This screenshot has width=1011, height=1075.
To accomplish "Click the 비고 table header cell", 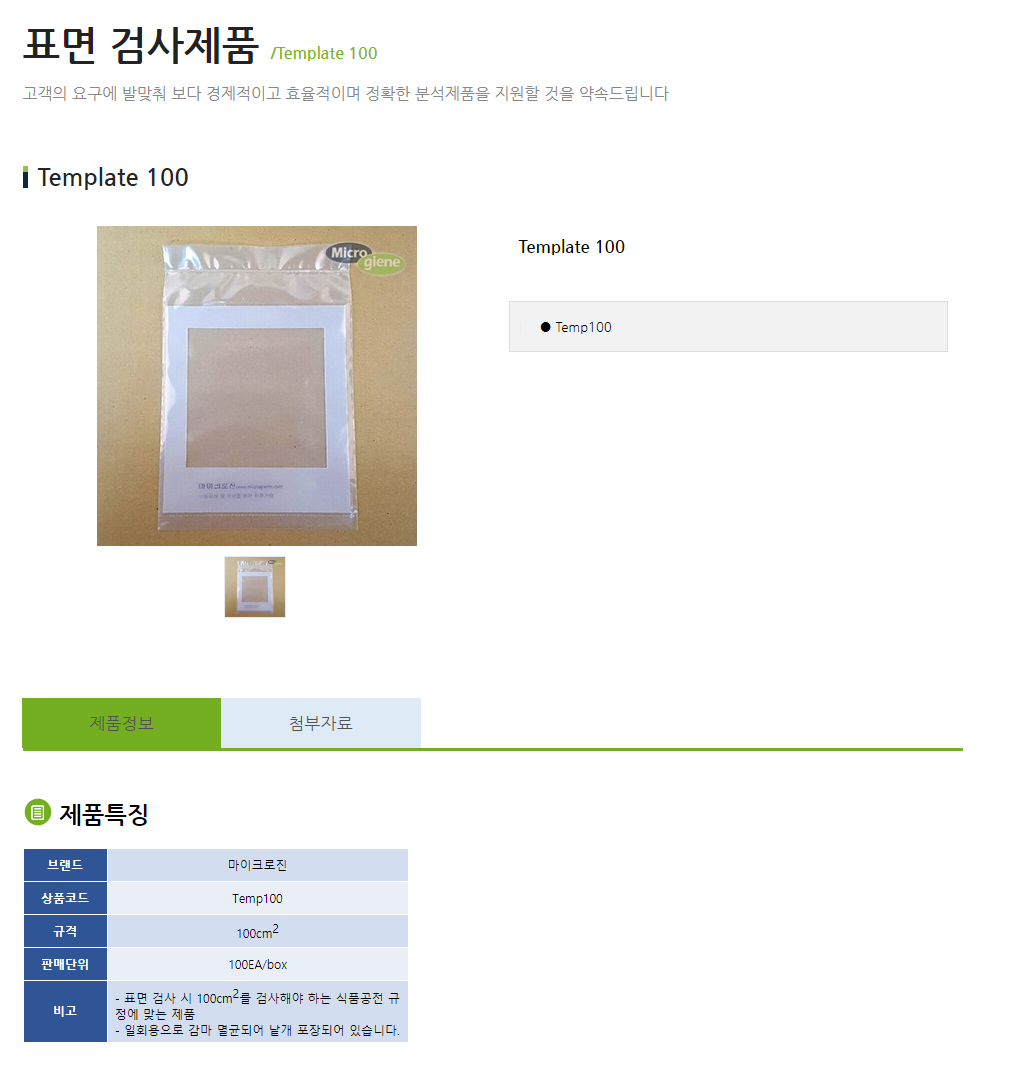I will pyautogui.click(x=65, y=1011).
